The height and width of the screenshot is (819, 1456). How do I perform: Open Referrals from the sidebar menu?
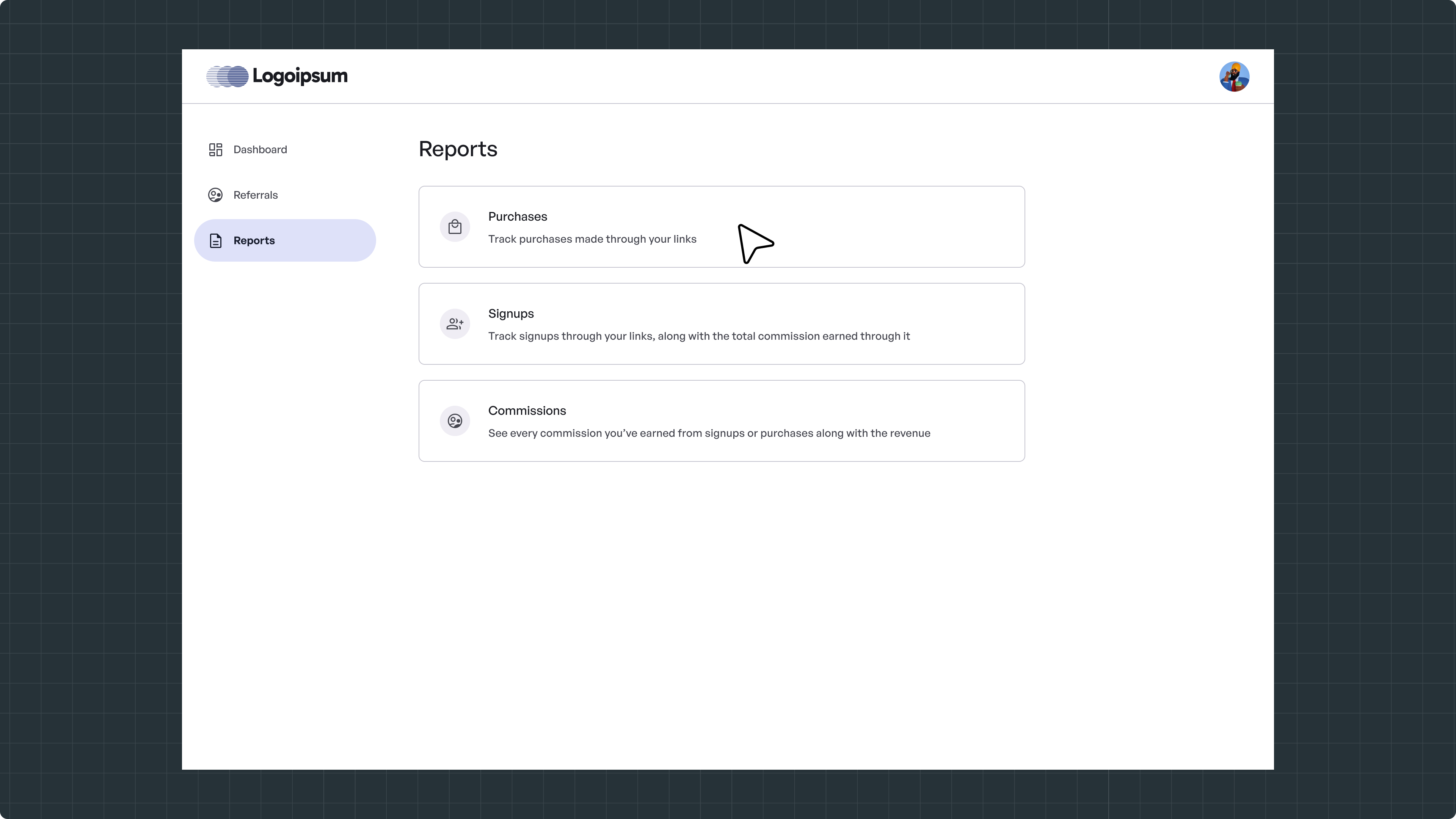point(256,195)
